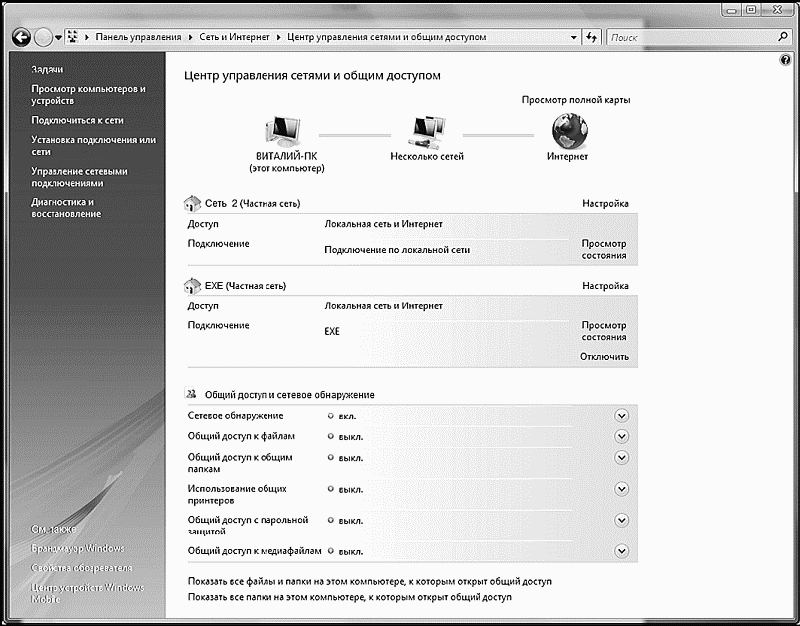Expand the Сетевое обнаружение settings chevron
This screenshot has height=626, width=800.
(621, 416)
